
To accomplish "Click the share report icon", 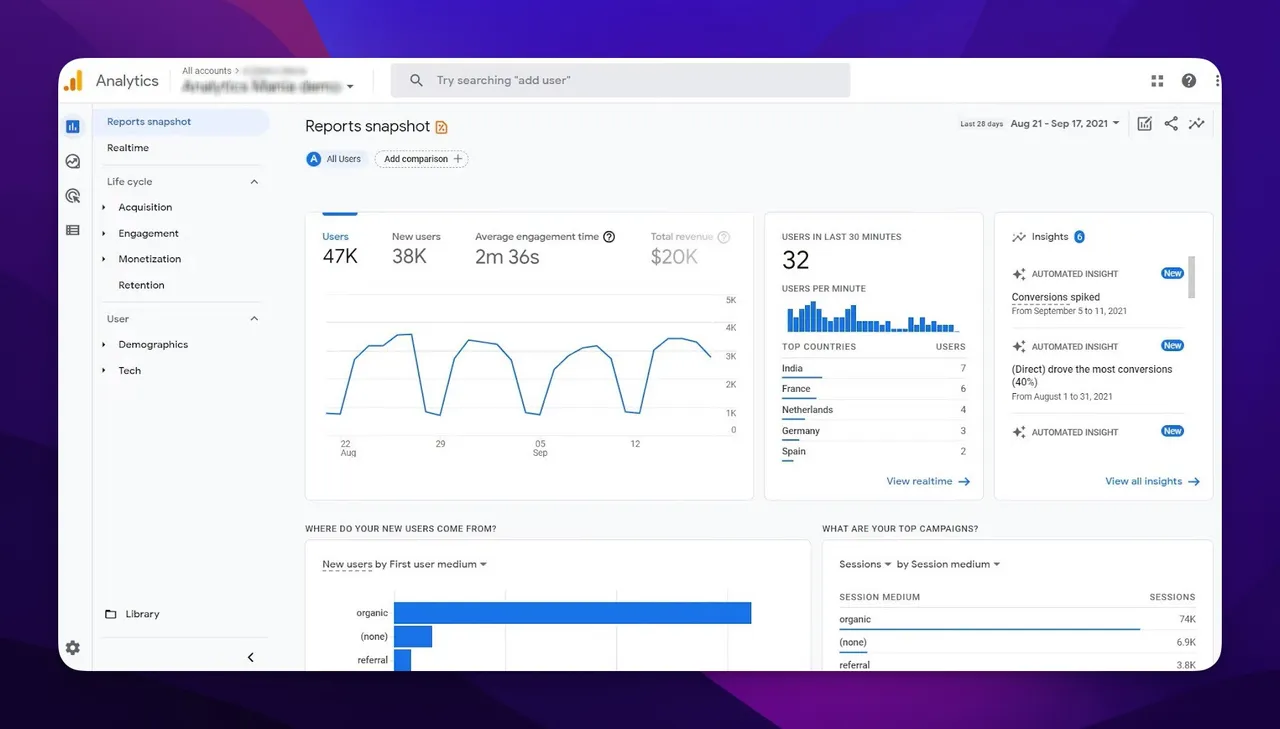I will pos(1171,123).
